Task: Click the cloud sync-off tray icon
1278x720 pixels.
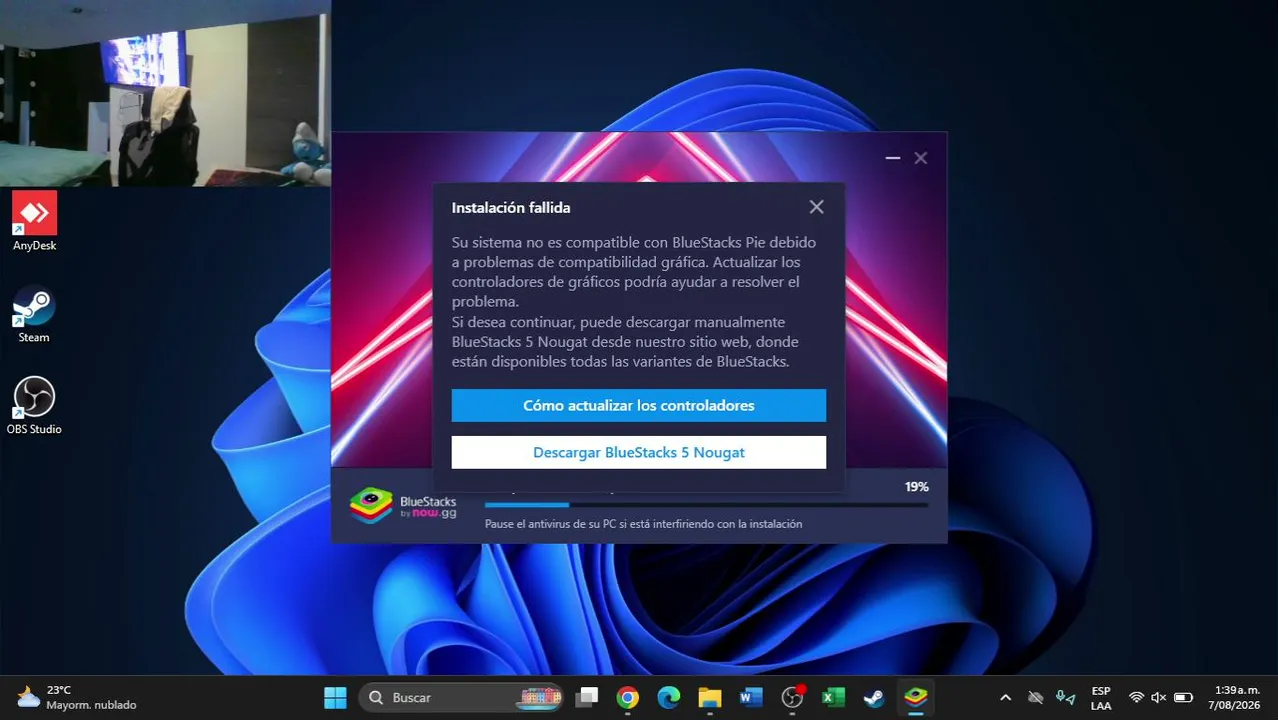Action: 1036,697
